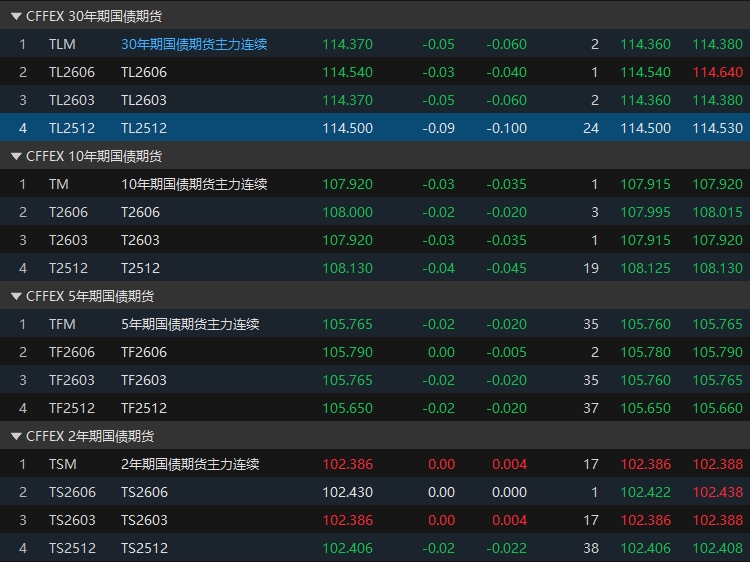750x562 pixels.
Task: Click TS2606 bid price 102.422
Action: (x=645, y=492)
